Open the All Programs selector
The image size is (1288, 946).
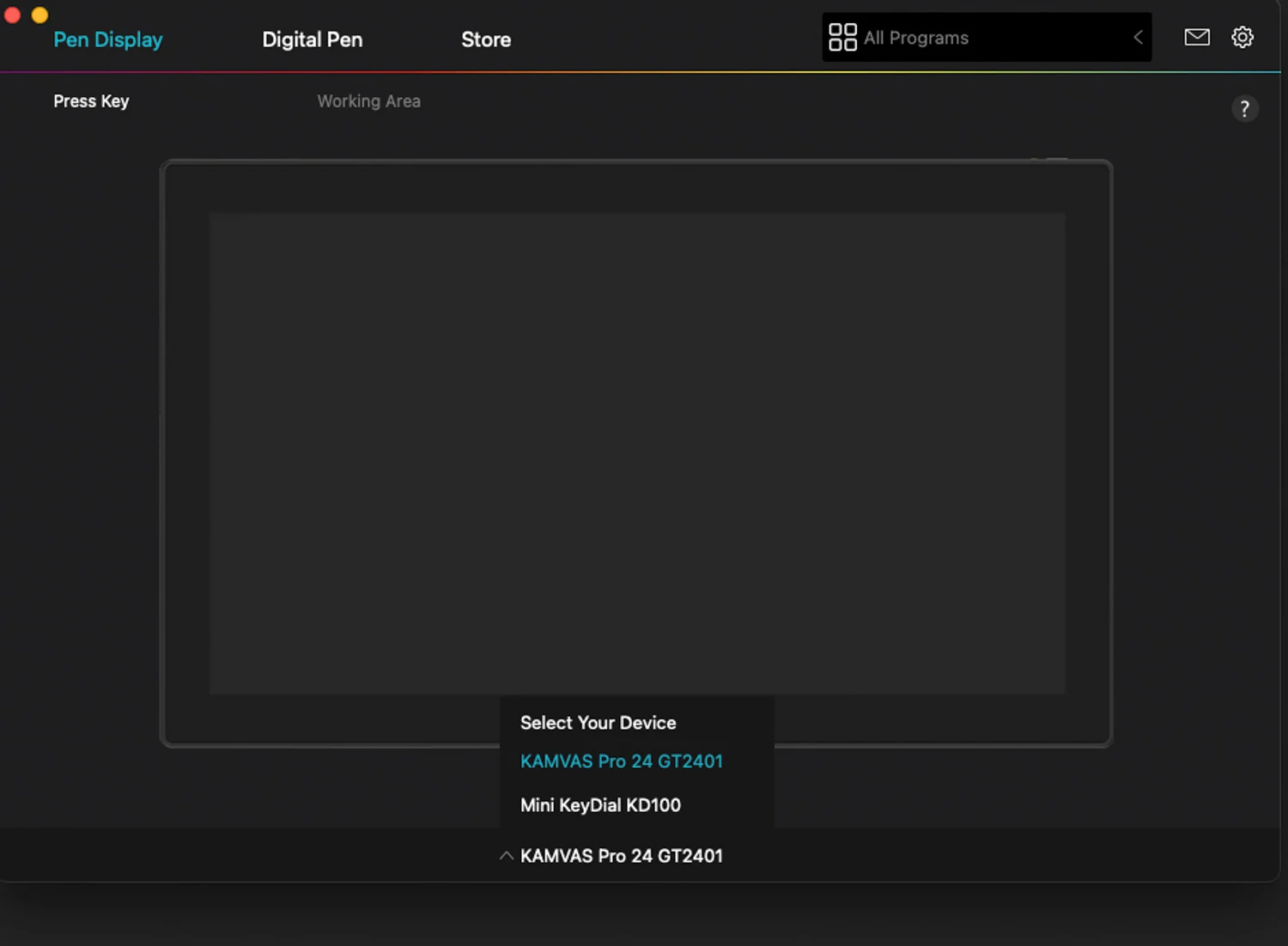987,37
